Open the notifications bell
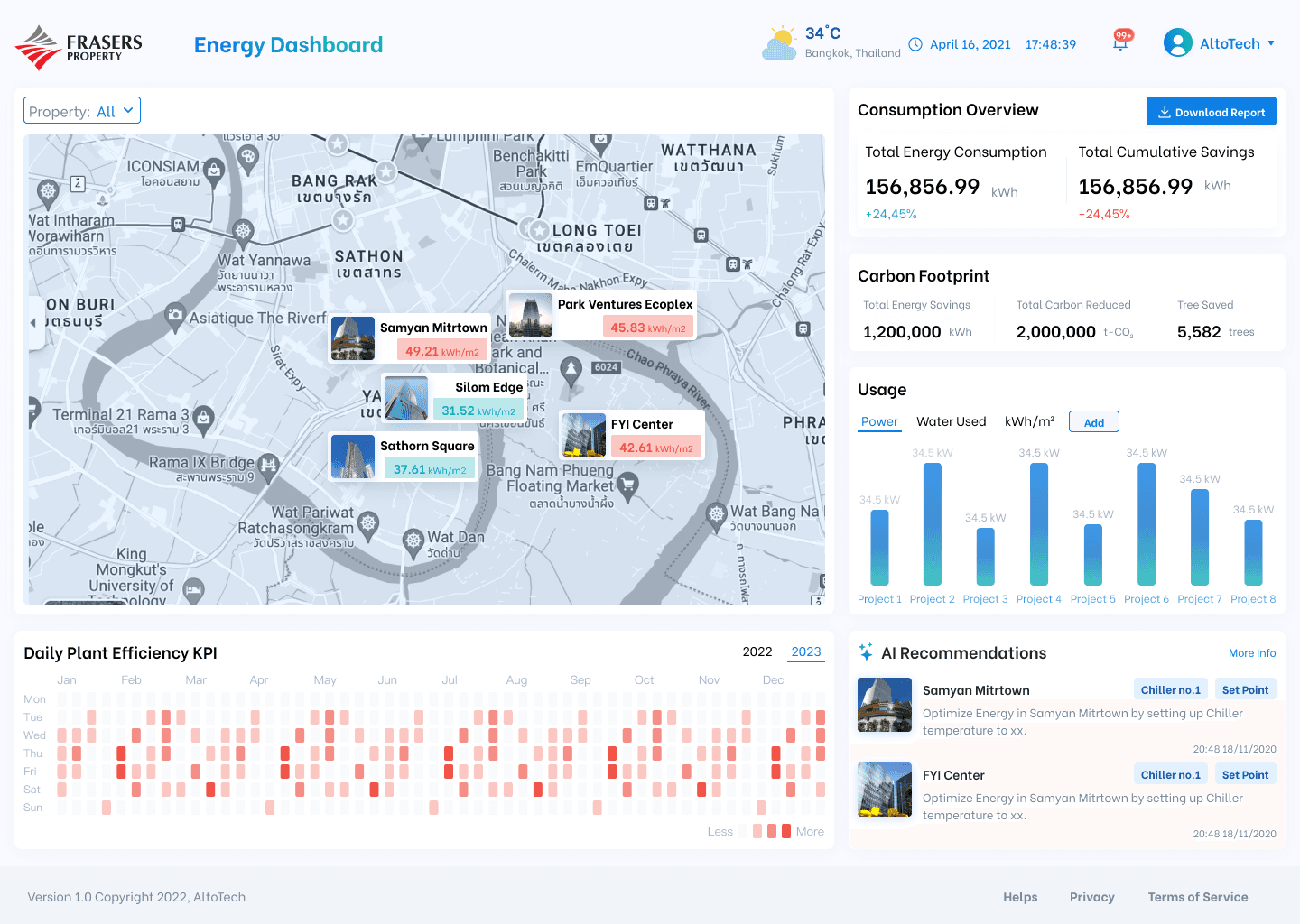The image size is (1300, 924). pos(1120,43)
